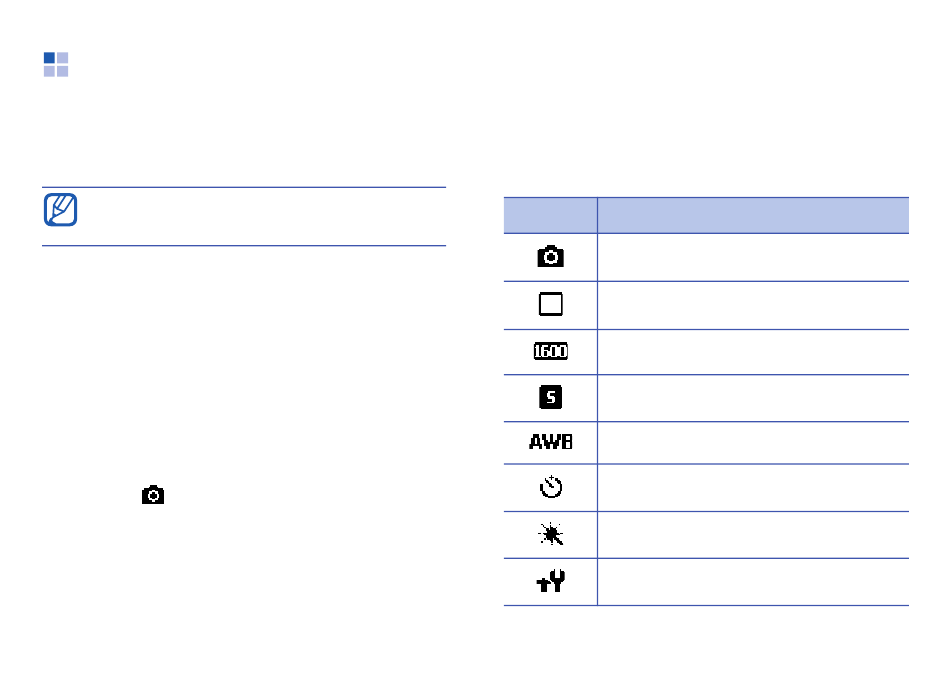Click the four blue squares section icon
Screen dimensions: 950x699
tap(56, 64)
